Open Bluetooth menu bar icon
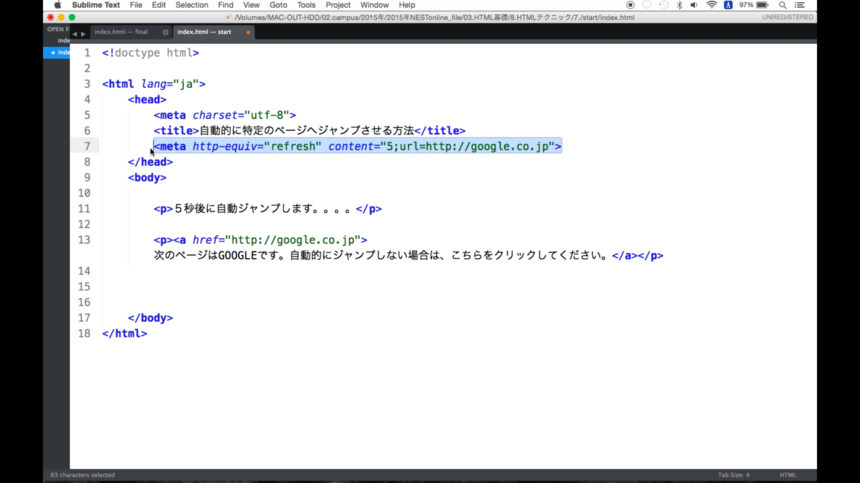Viewport: 860px width, 483px height. point(680,5)
